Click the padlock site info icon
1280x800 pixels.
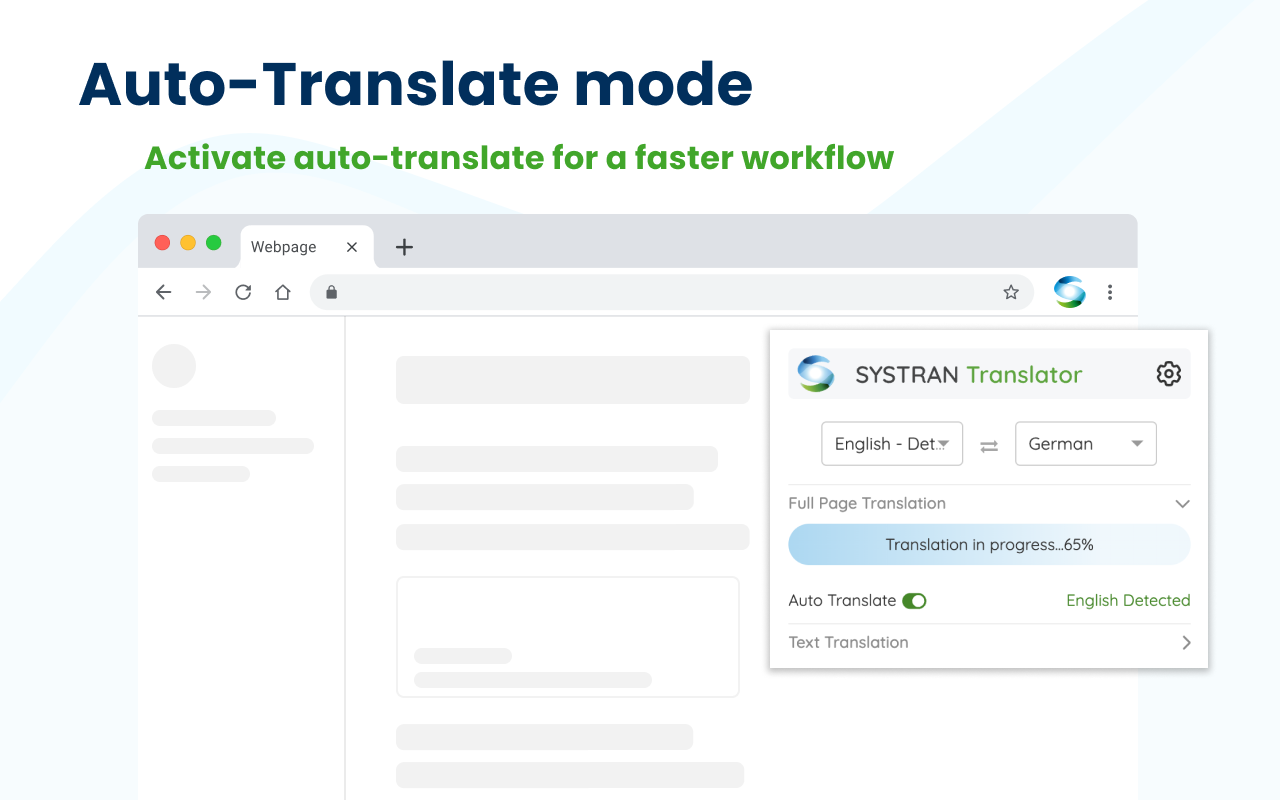(331, 292)
